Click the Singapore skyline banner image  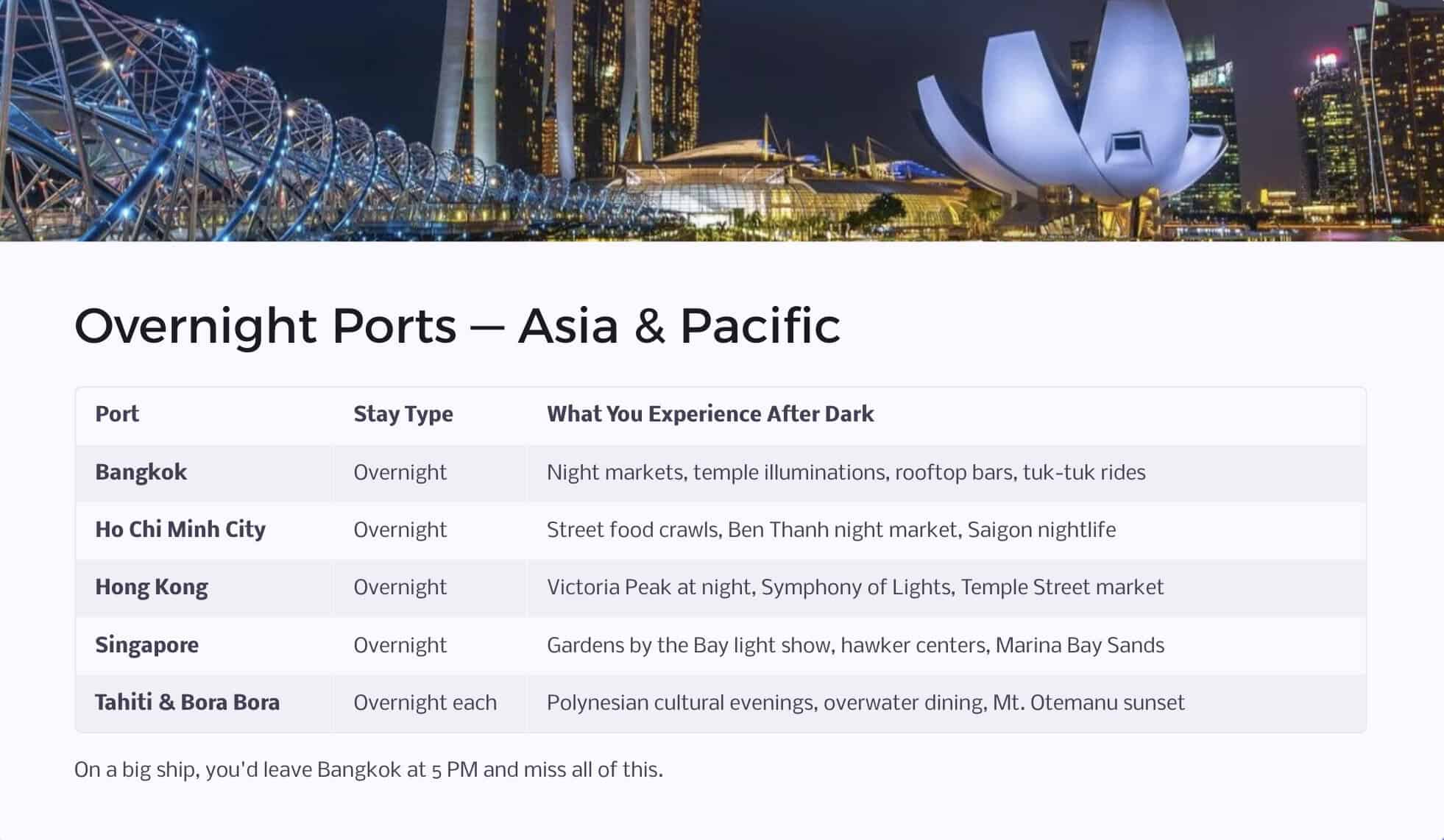pyautogui.click(x=721, y=121)
